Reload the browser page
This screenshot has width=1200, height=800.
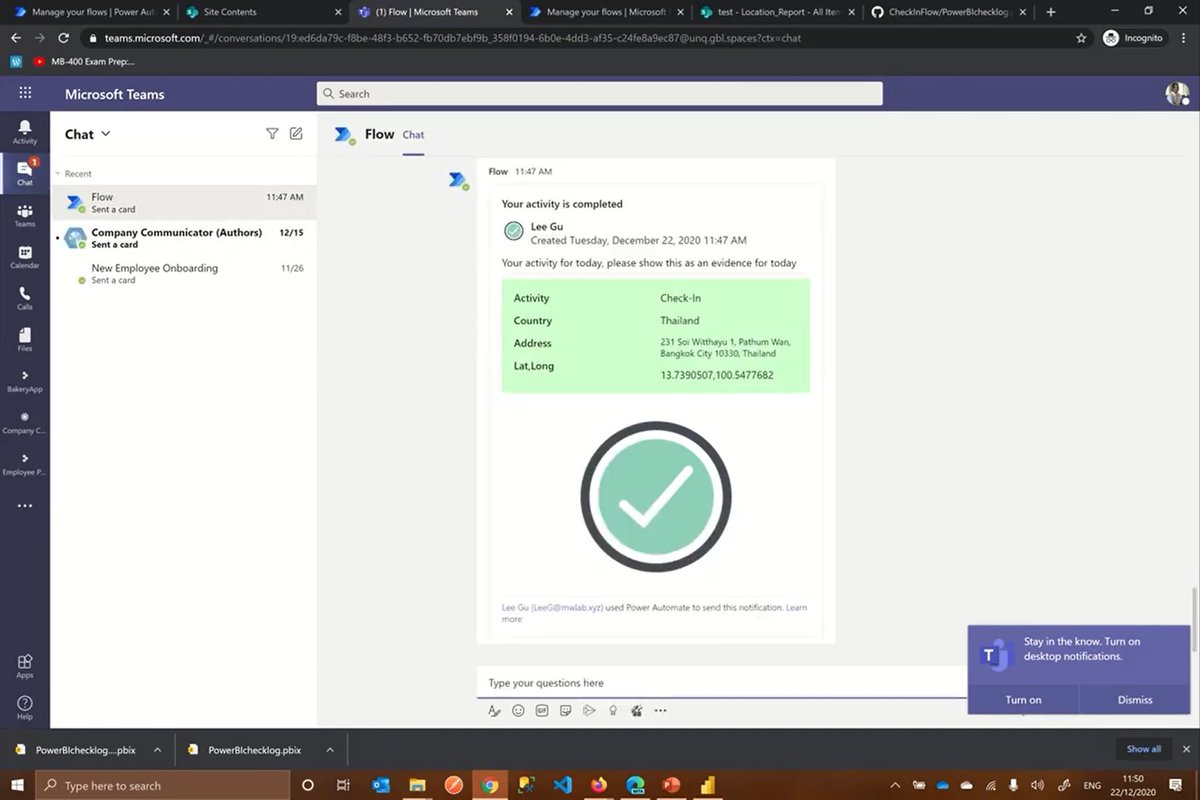(64, 38)
